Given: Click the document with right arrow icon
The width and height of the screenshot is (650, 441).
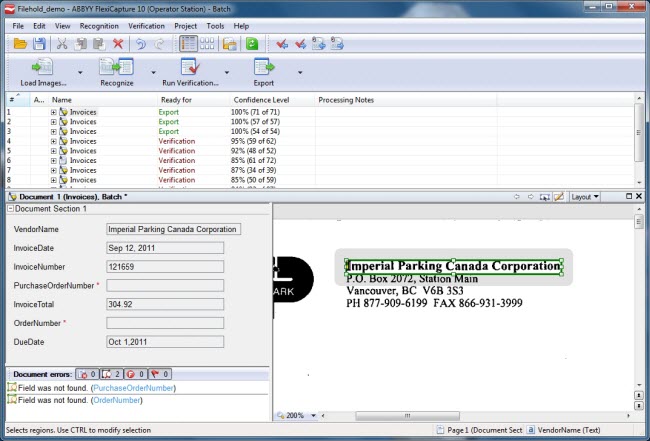Looking at the screenshot, I should [337, 44].
